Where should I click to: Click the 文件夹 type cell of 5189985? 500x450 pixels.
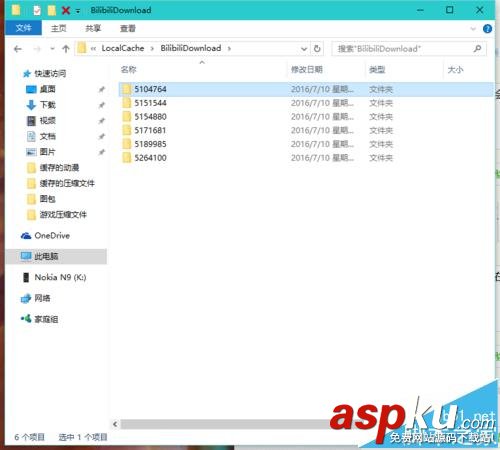(x=381, y=144)
